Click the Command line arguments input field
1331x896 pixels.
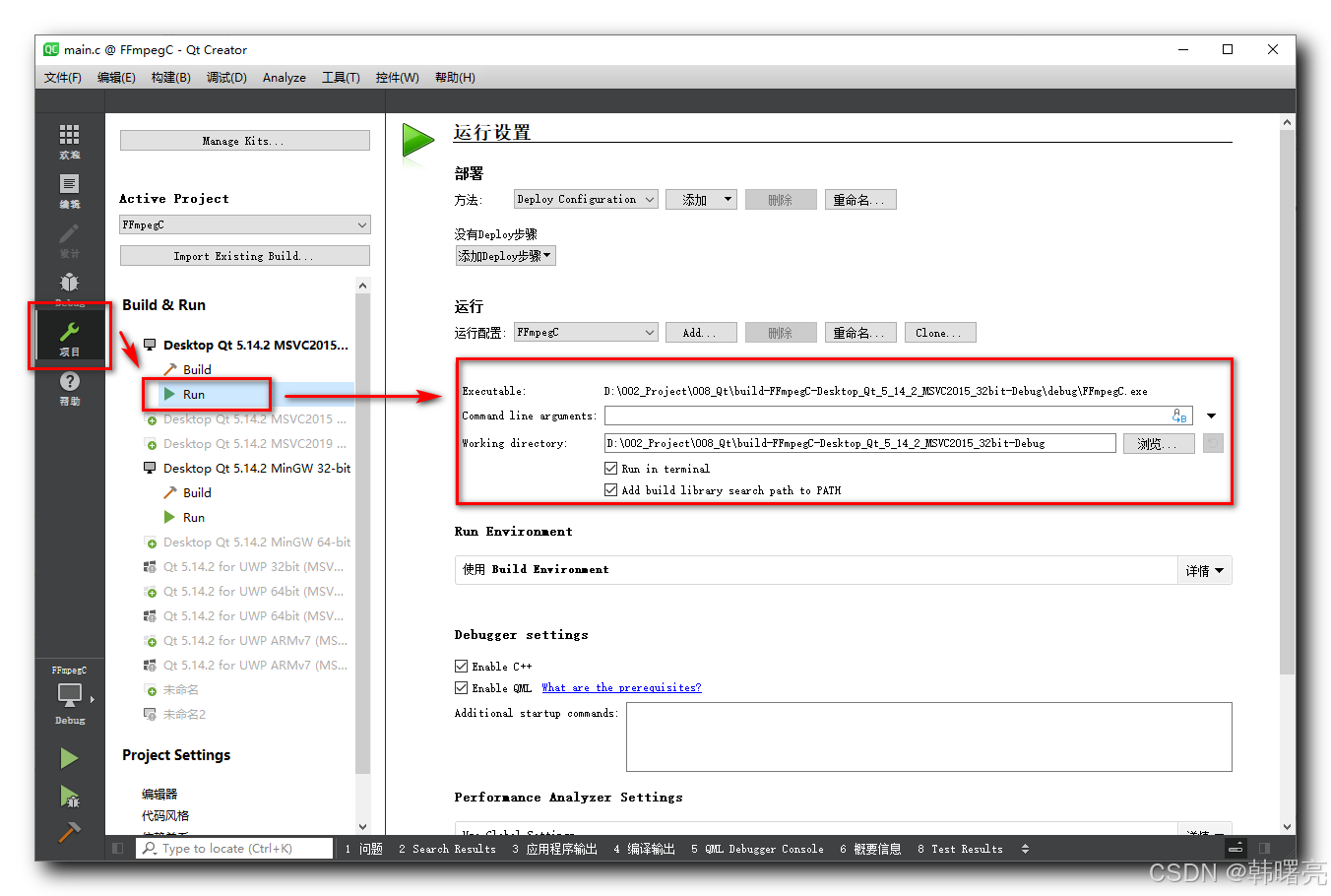(899, 416)
